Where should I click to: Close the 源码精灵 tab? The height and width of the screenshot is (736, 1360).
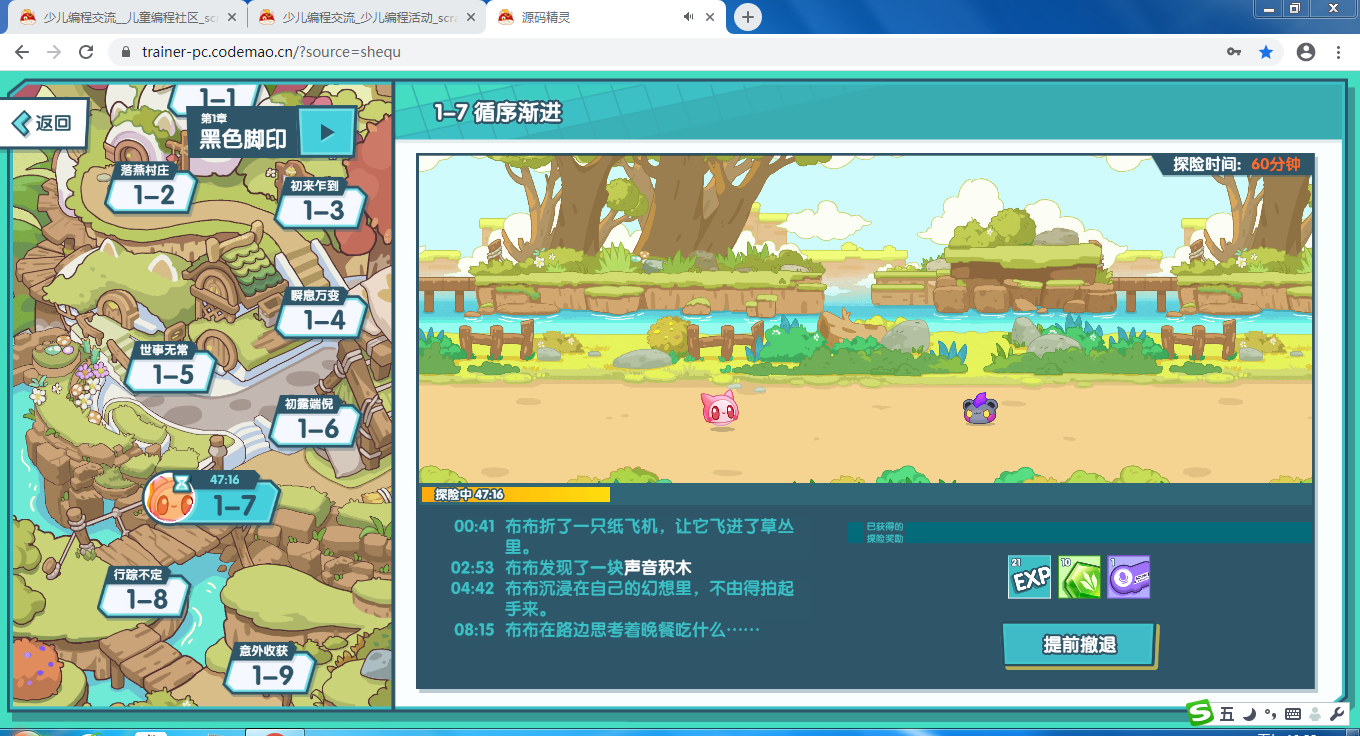(x=710, y=17)
